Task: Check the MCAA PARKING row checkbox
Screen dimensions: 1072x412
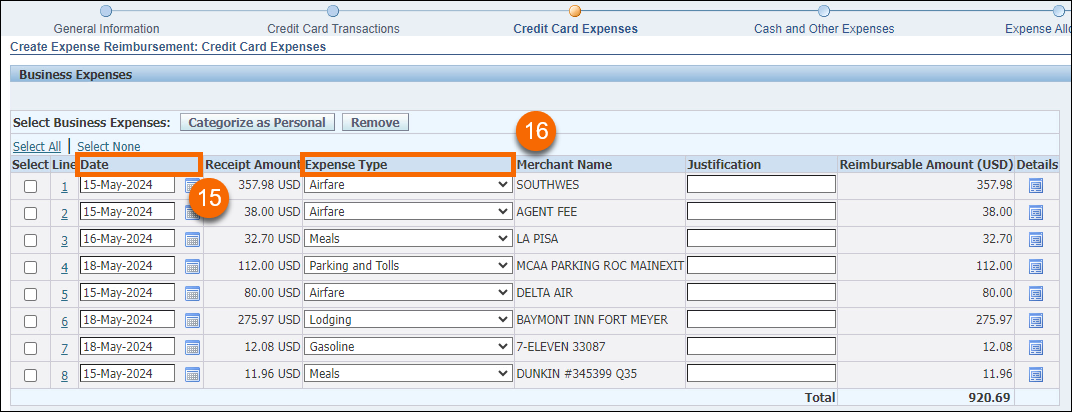Action: (31, 267)
